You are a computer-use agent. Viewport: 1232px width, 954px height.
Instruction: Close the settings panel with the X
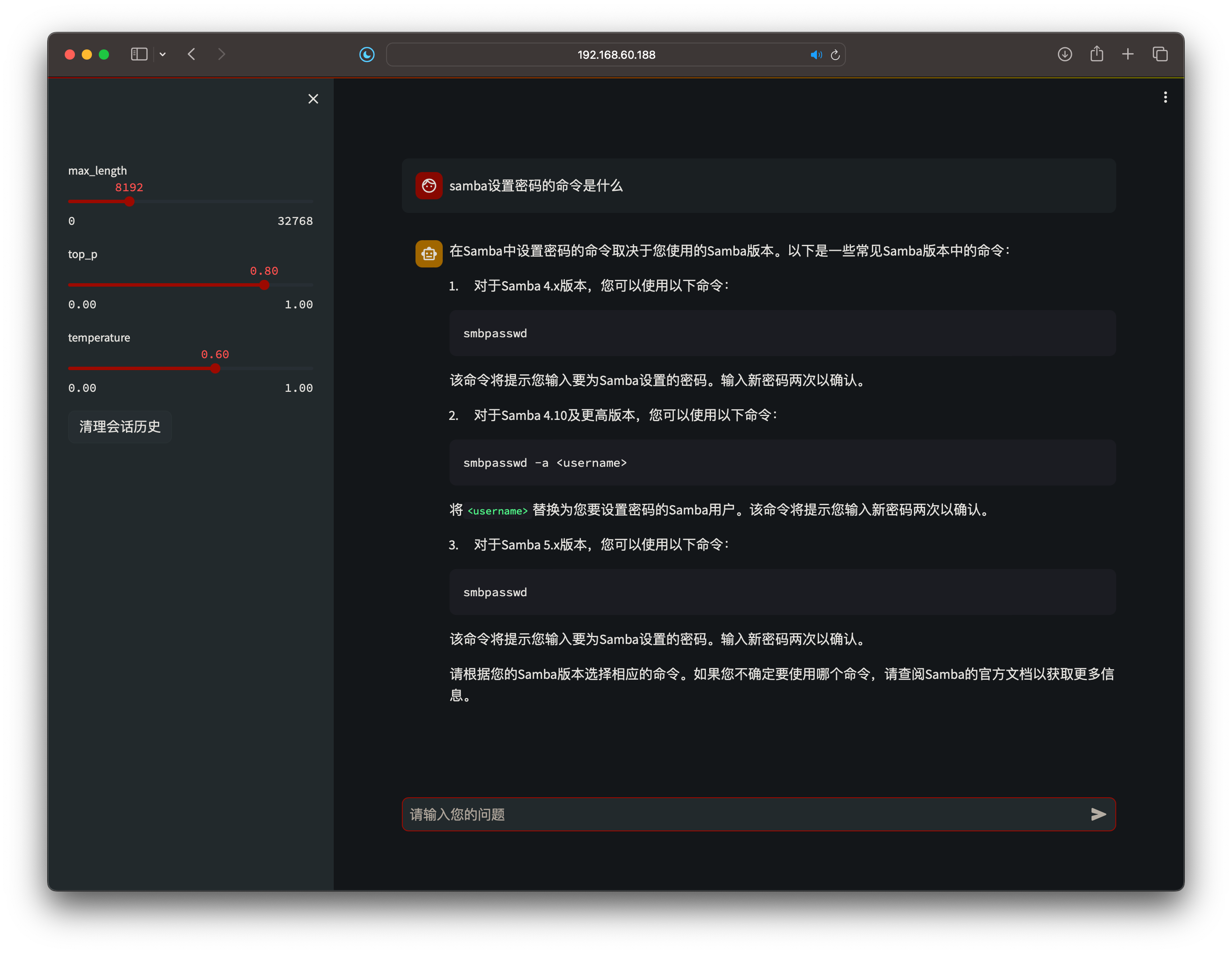click(x=314, y=99)
